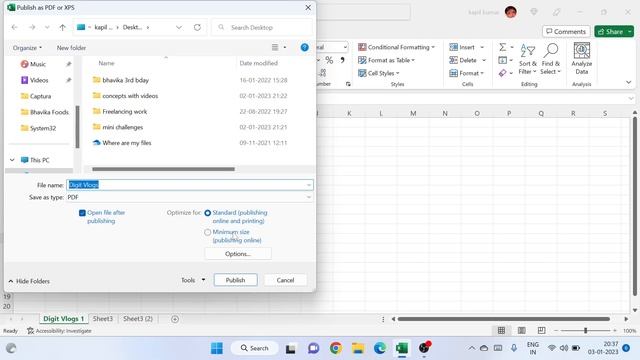Click Conditional Formatting in Excel ribbon
This screenshot has height=360, width=640.
pos(396,47)
